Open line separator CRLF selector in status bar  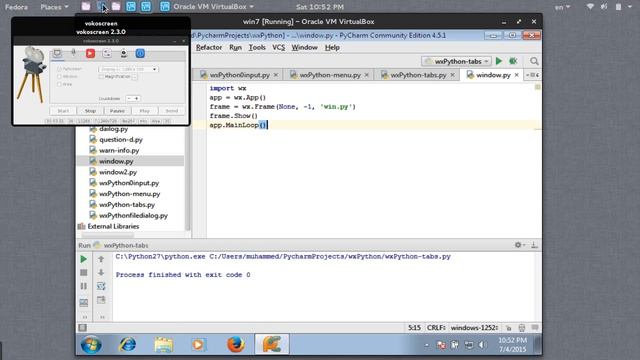pos(436,328)
